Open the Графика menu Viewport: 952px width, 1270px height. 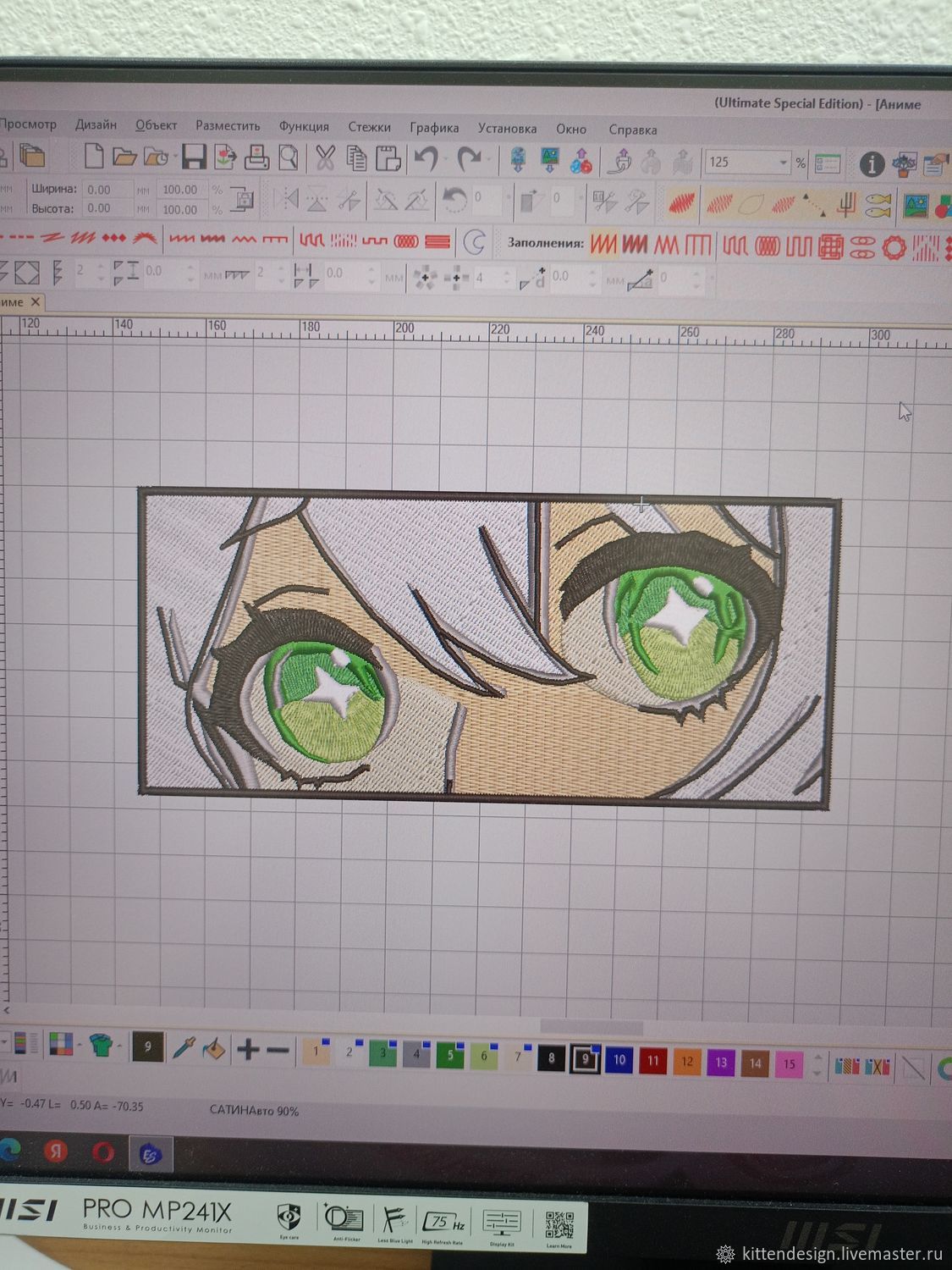(434, 128)
